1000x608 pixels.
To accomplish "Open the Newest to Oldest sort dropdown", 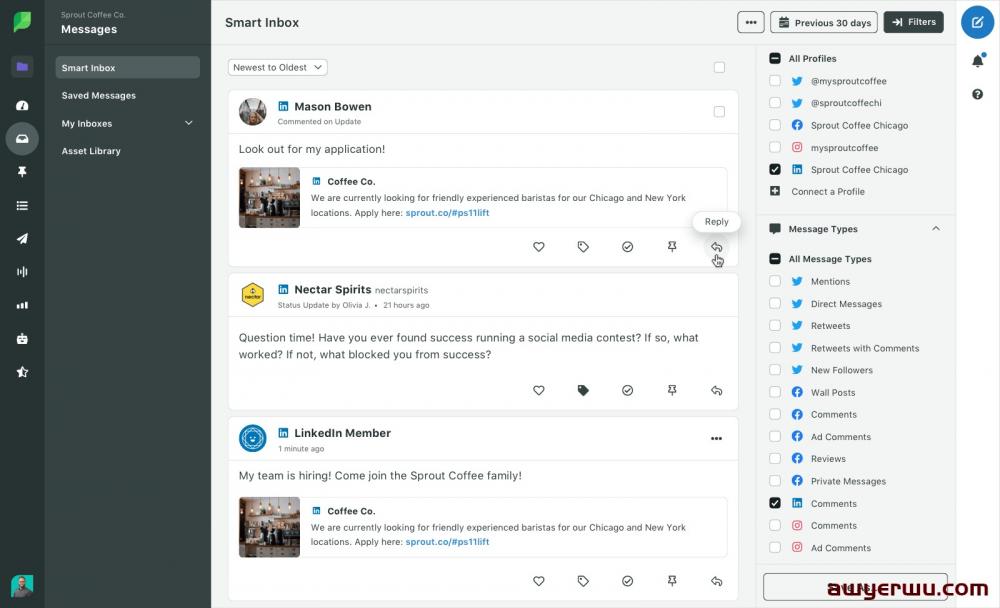I will (x=277, y=67).
